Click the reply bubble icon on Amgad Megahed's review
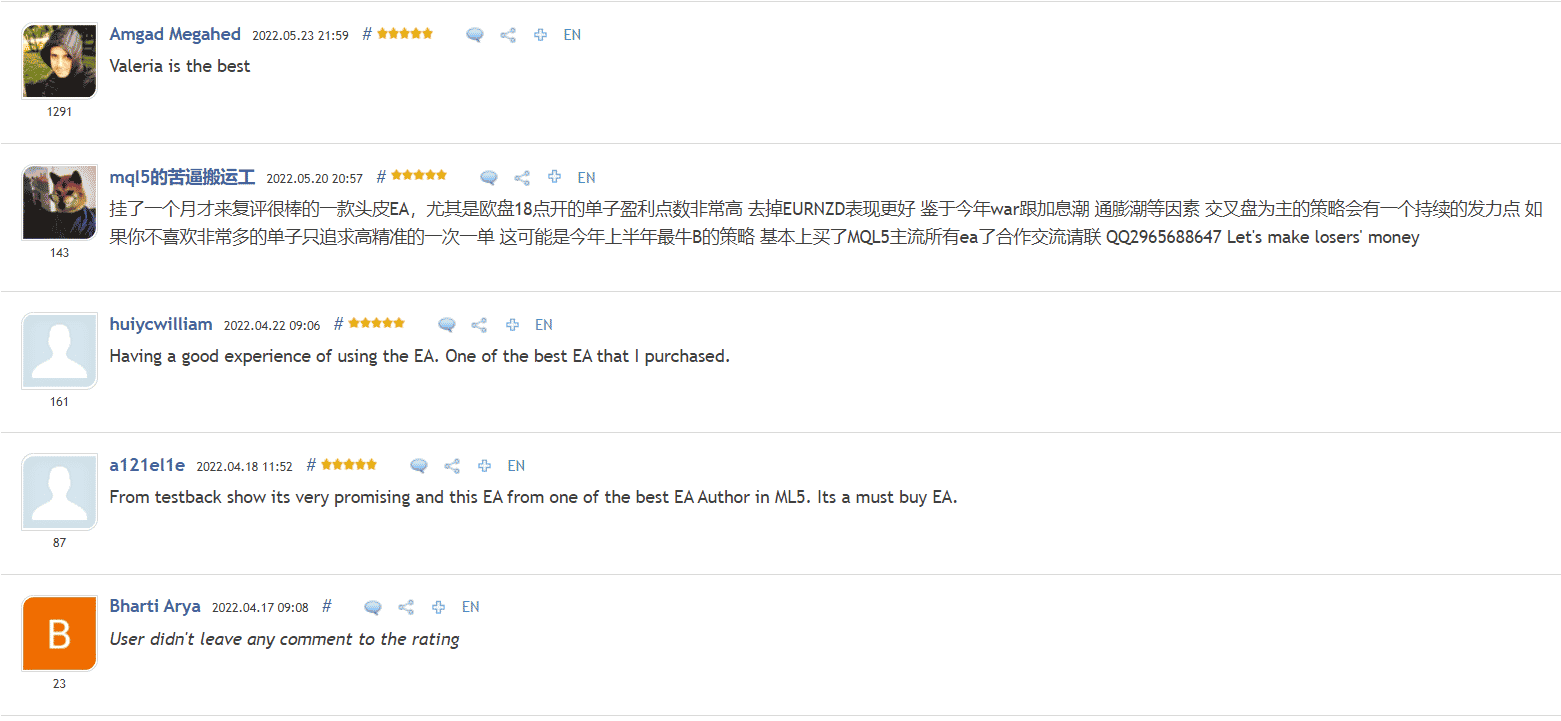 click(x=475, y=35)
